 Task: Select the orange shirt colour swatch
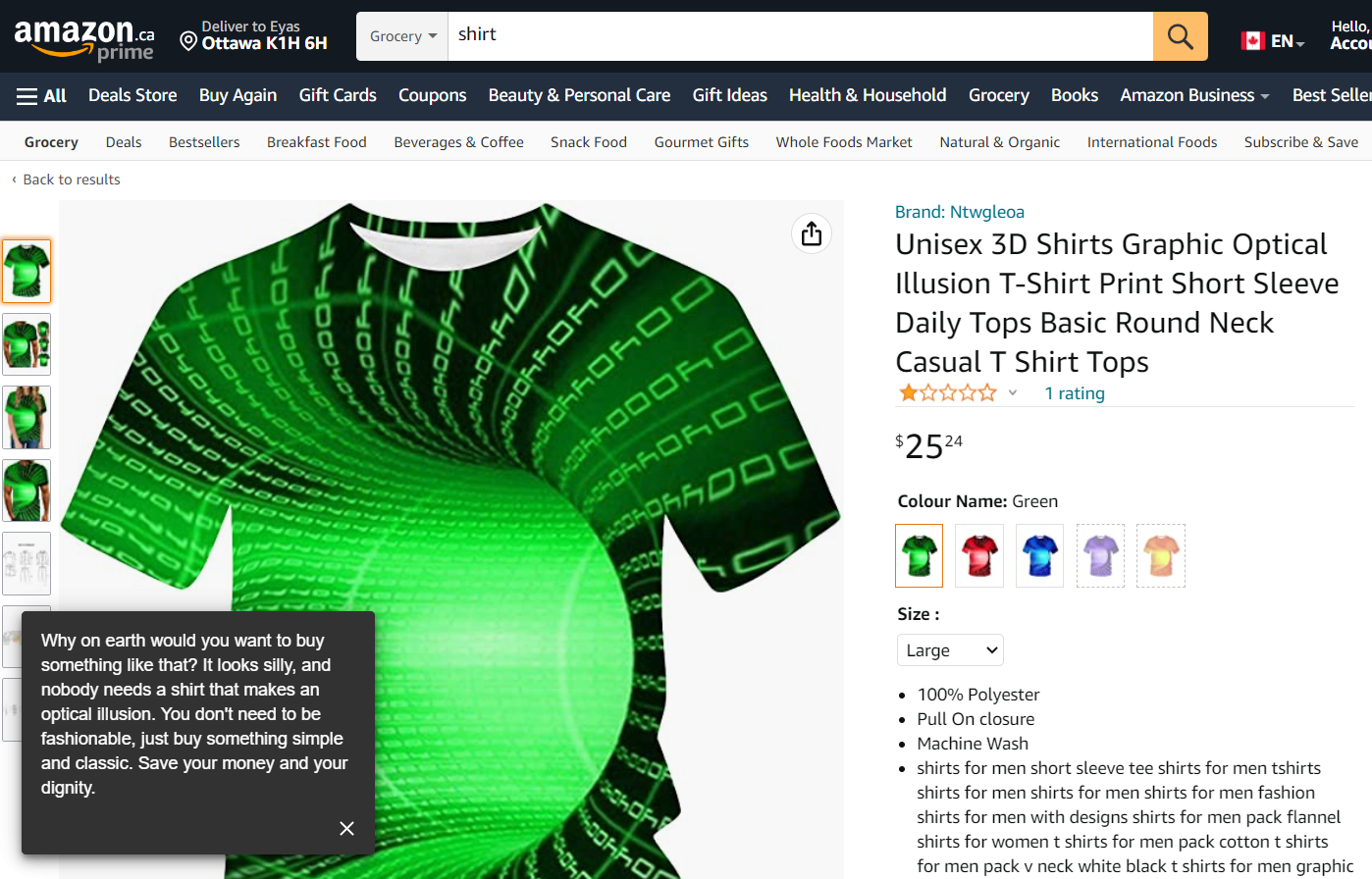1161,555
